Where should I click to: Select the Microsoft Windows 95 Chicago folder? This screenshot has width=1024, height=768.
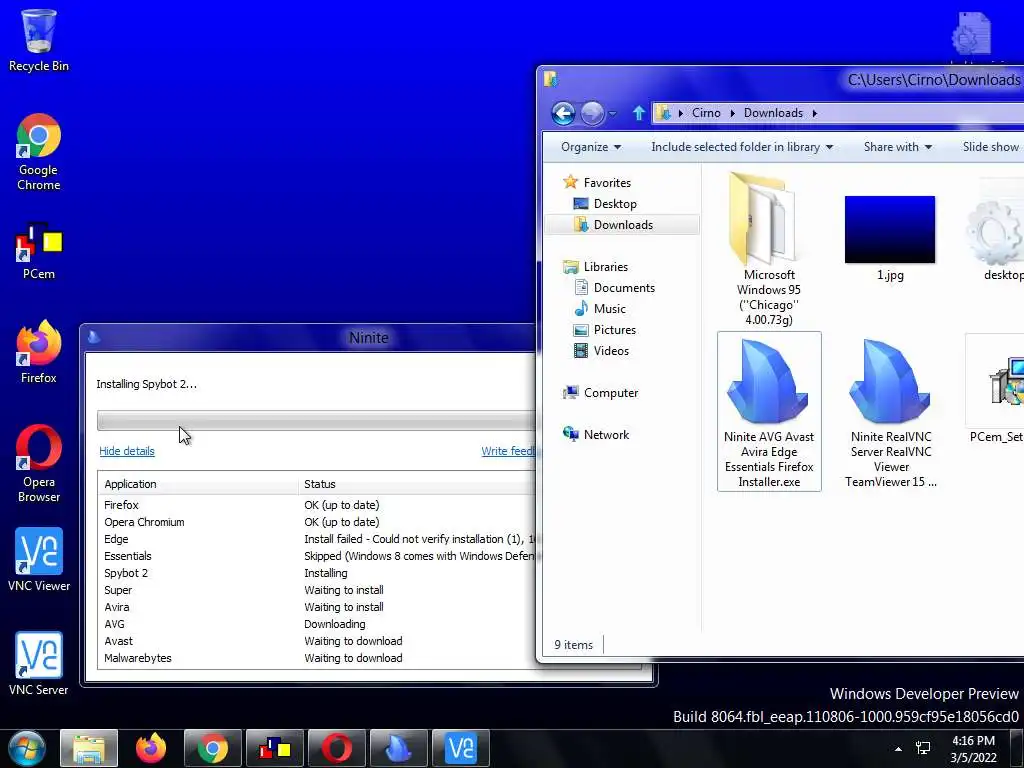click(x=769, y=248)
